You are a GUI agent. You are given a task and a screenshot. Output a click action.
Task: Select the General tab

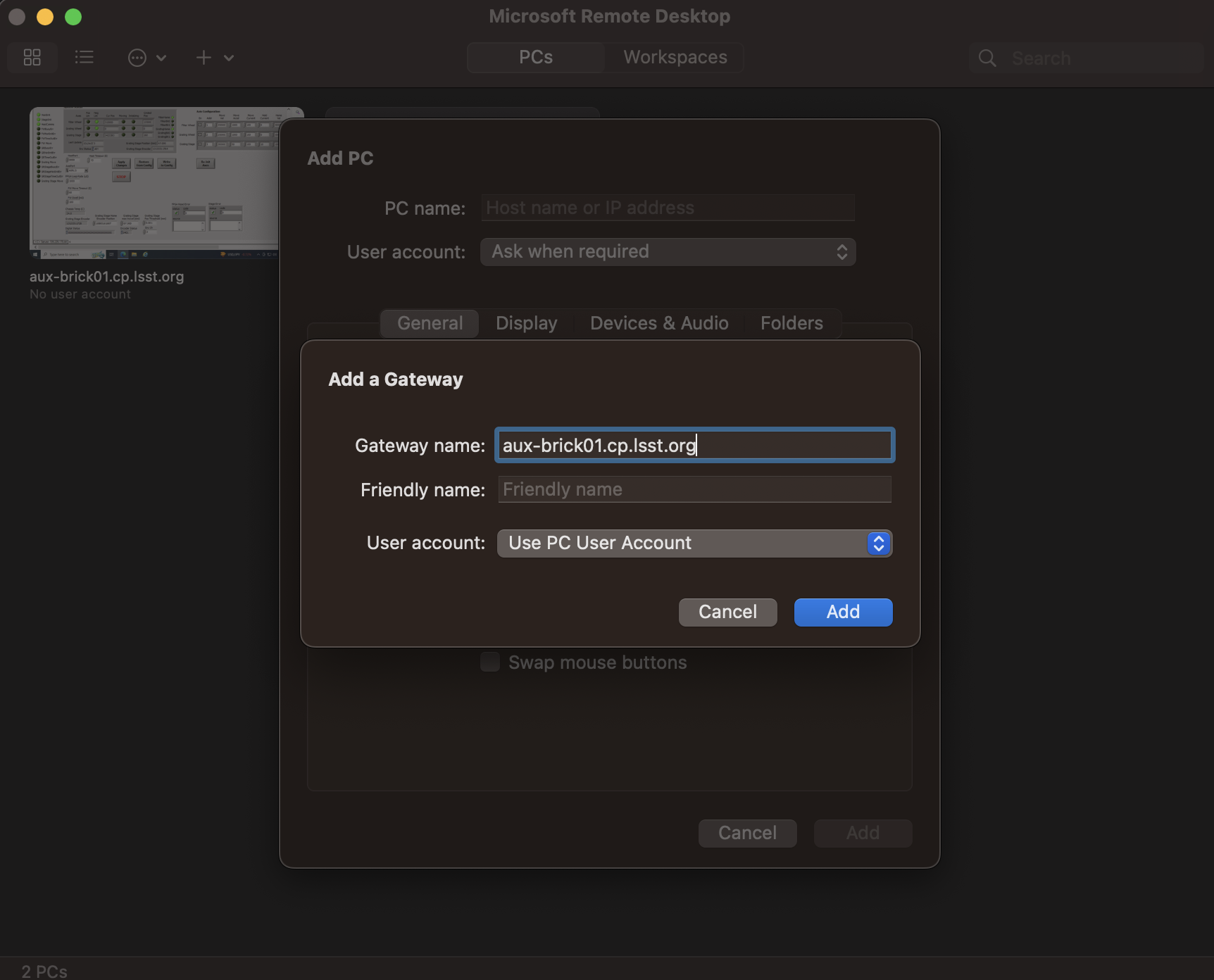(430, 323)
